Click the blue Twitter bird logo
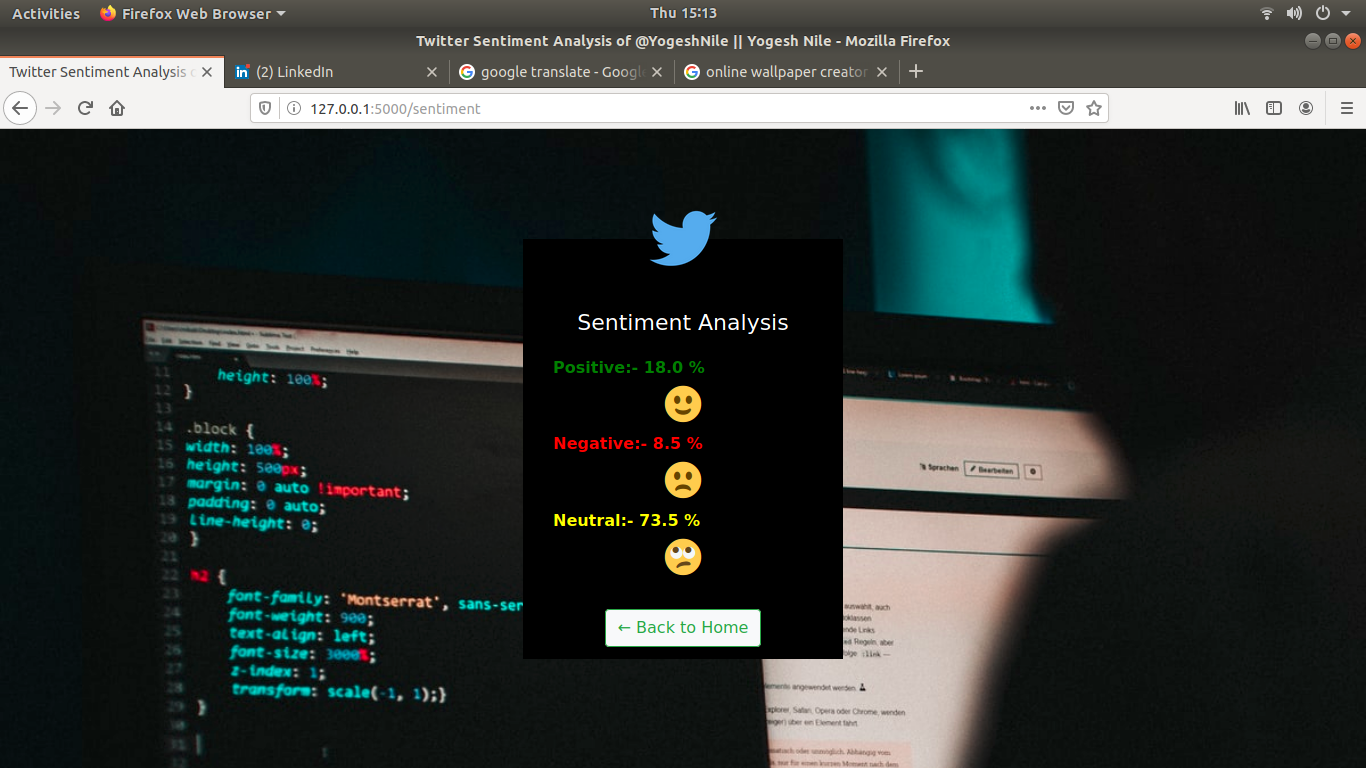This screenshot has height=768, width=1366. pos(683,238)
